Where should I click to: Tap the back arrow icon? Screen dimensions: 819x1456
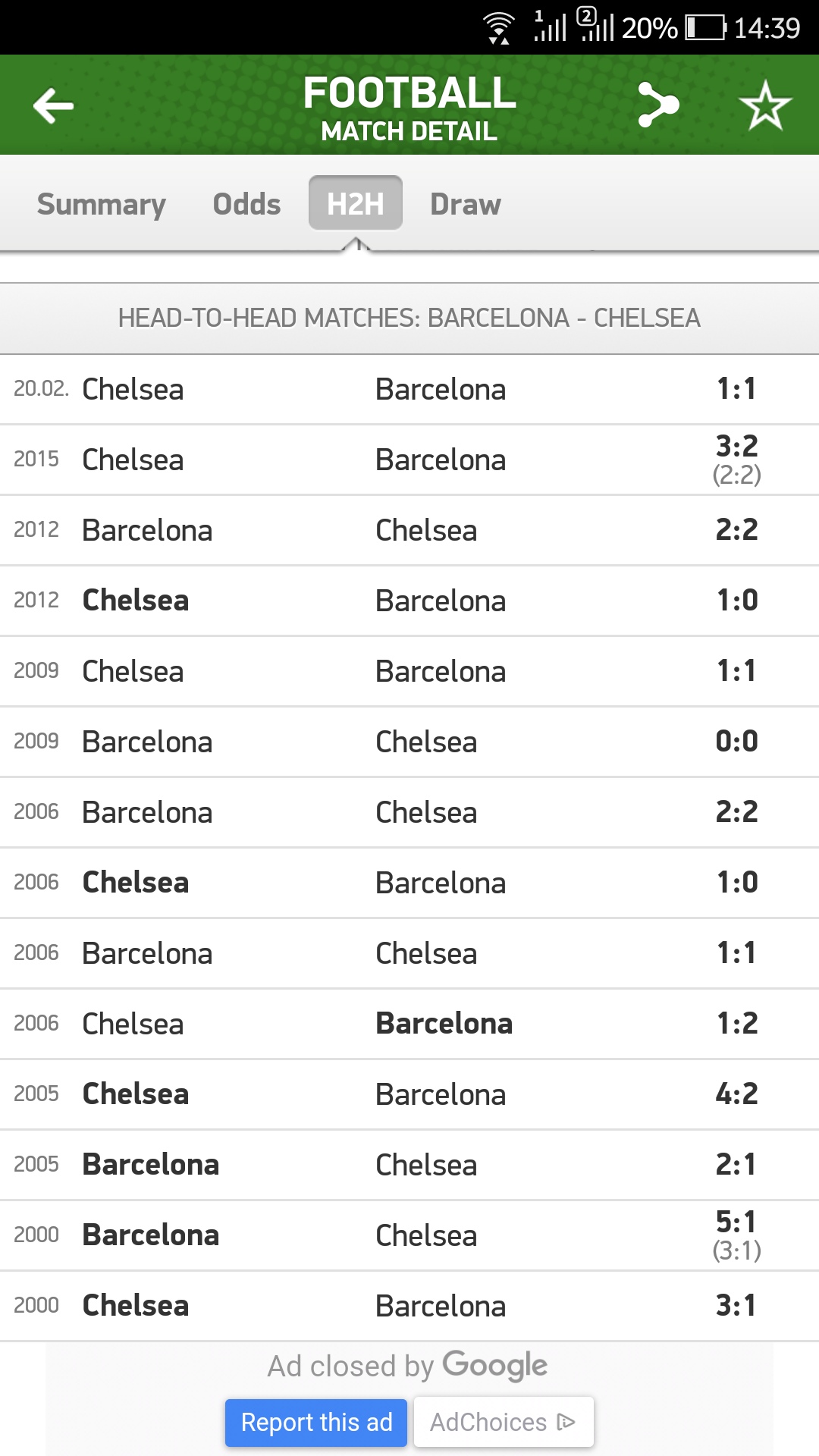click(x=53, y=105)
